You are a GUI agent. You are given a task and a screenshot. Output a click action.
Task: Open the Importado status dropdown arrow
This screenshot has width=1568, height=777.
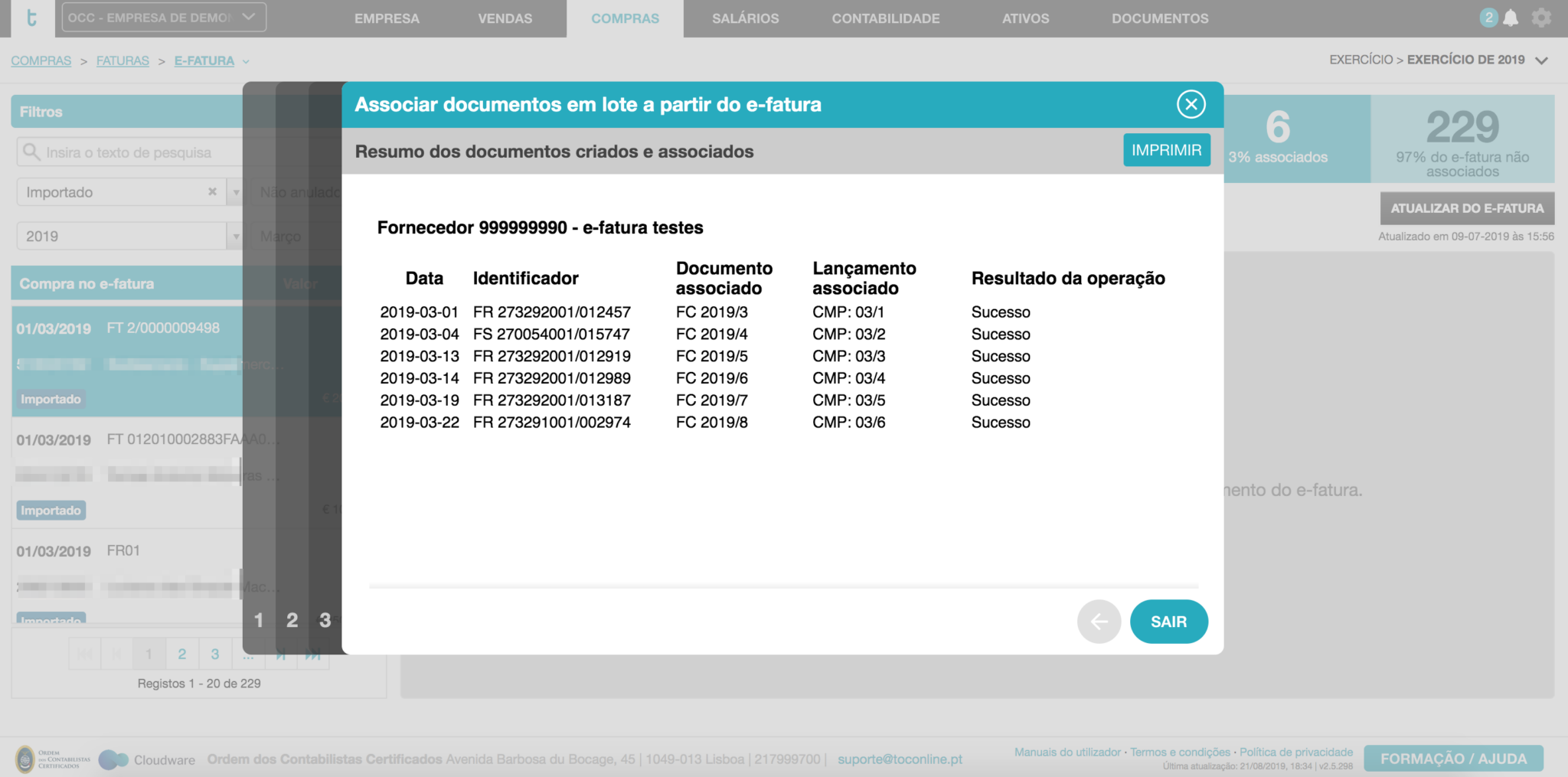coord(236,192)
